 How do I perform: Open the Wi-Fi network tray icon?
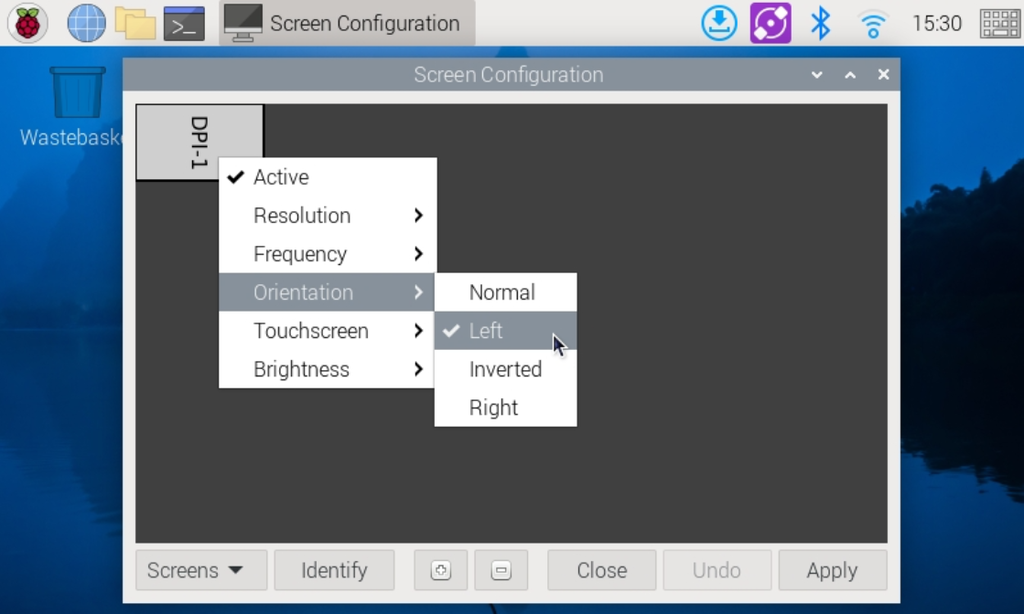point(872,21)
